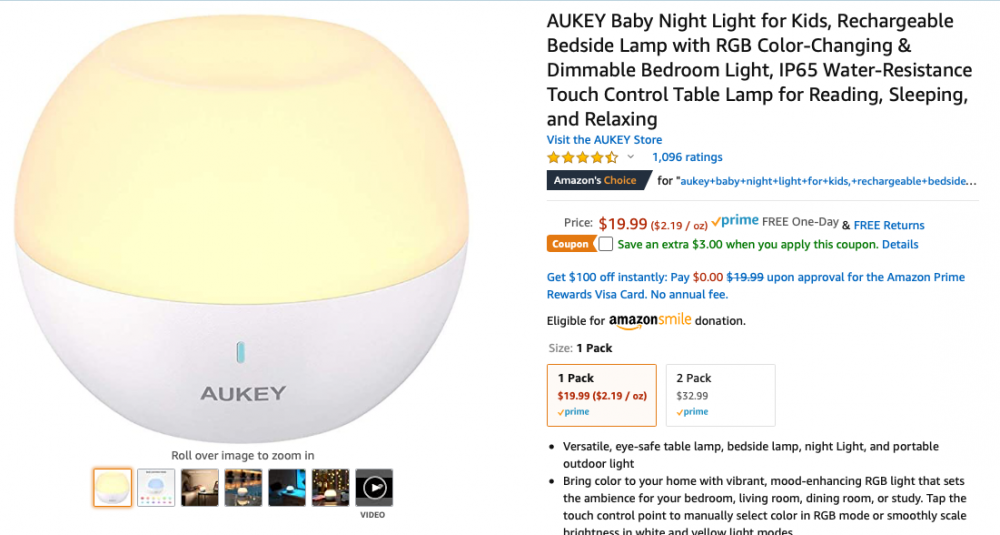The image size is (1000, 535).
Task: Choose the 2 Pack size option
Action: pyautogui.click(x=720, y=394)
